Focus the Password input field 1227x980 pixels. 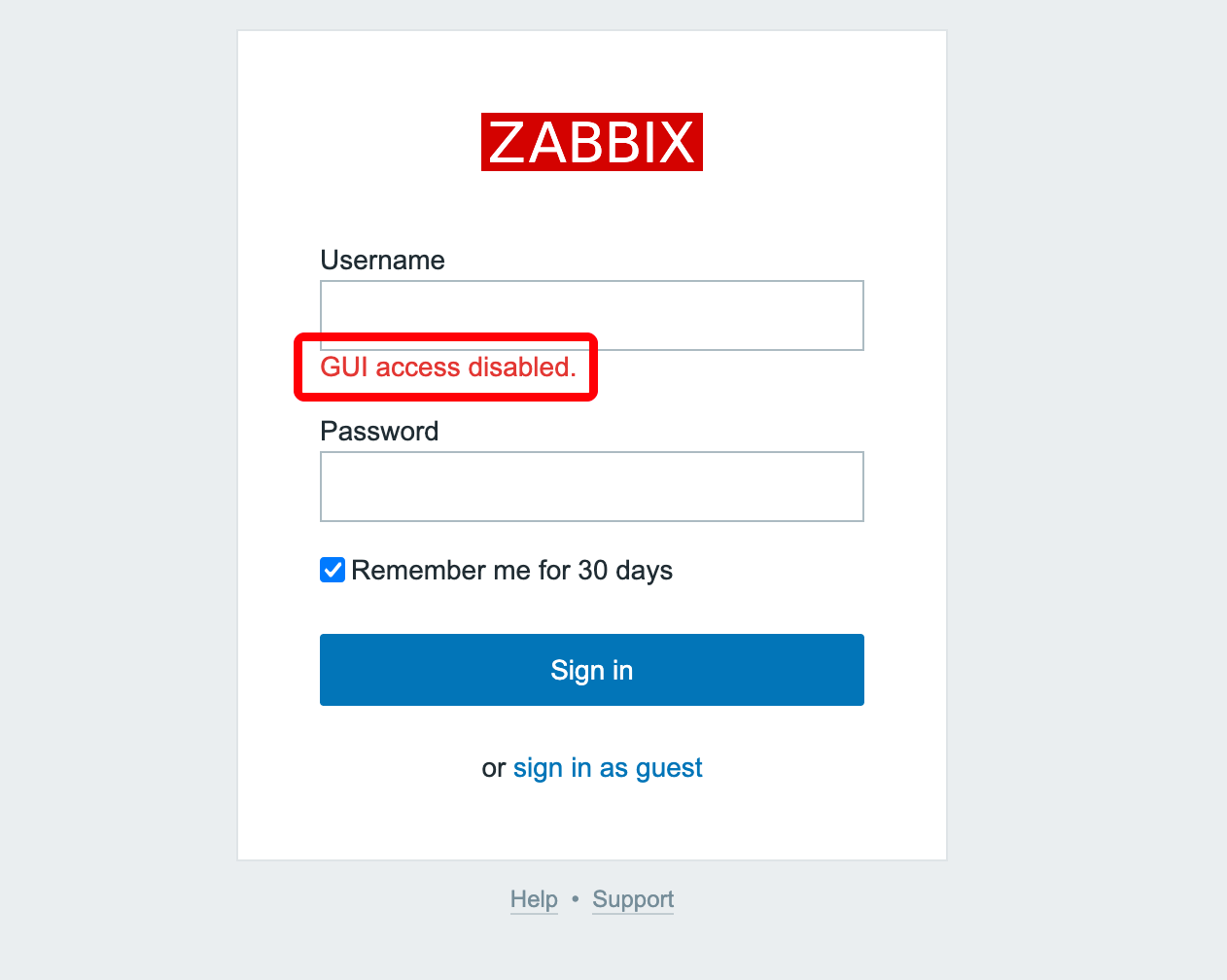(x=591, y=486)
